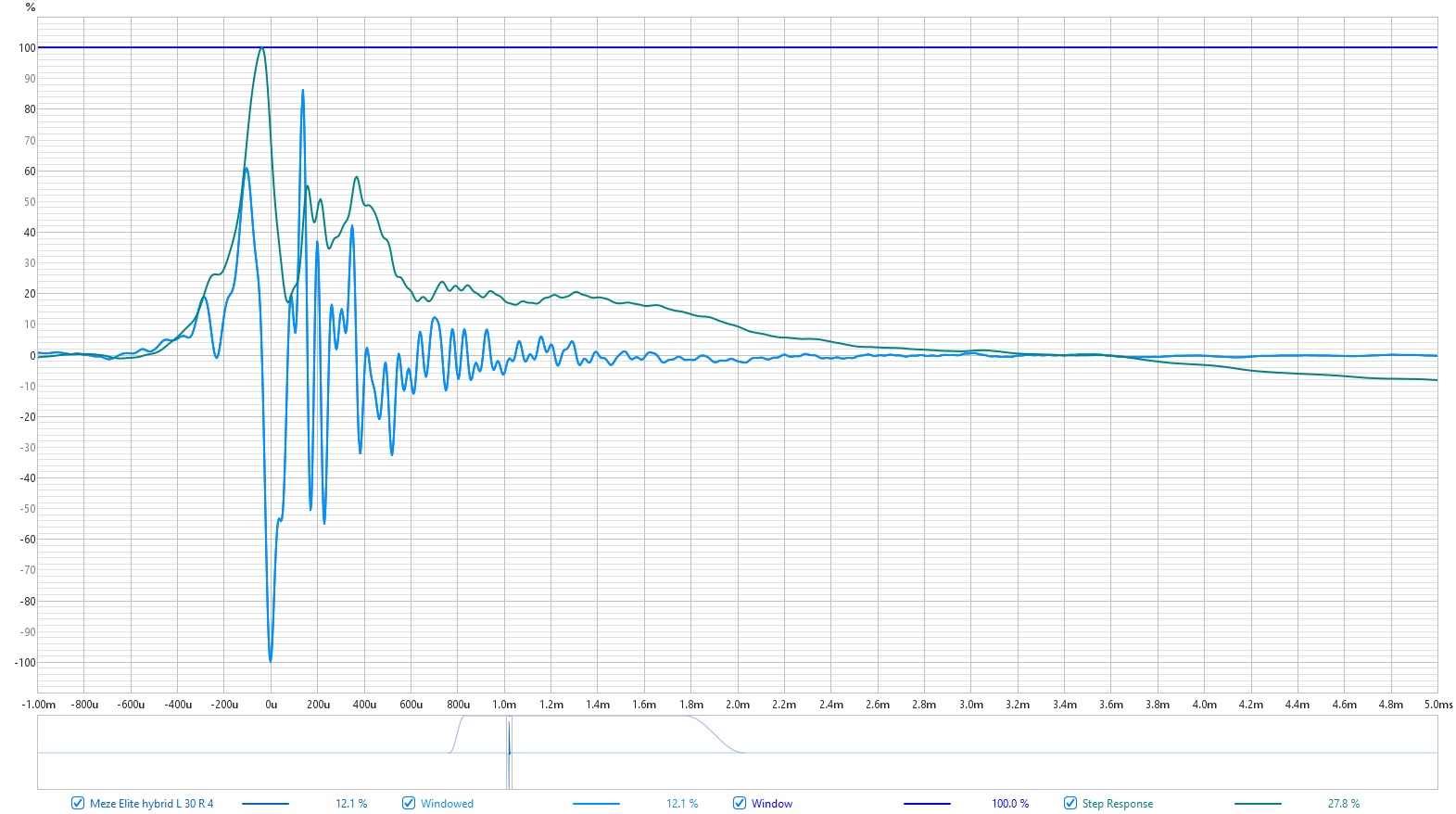Screen dimensions: 1456x814
Task: Toggle the Windowed trace checkbox
Action: pyautogui.click(x=409, y=803)
